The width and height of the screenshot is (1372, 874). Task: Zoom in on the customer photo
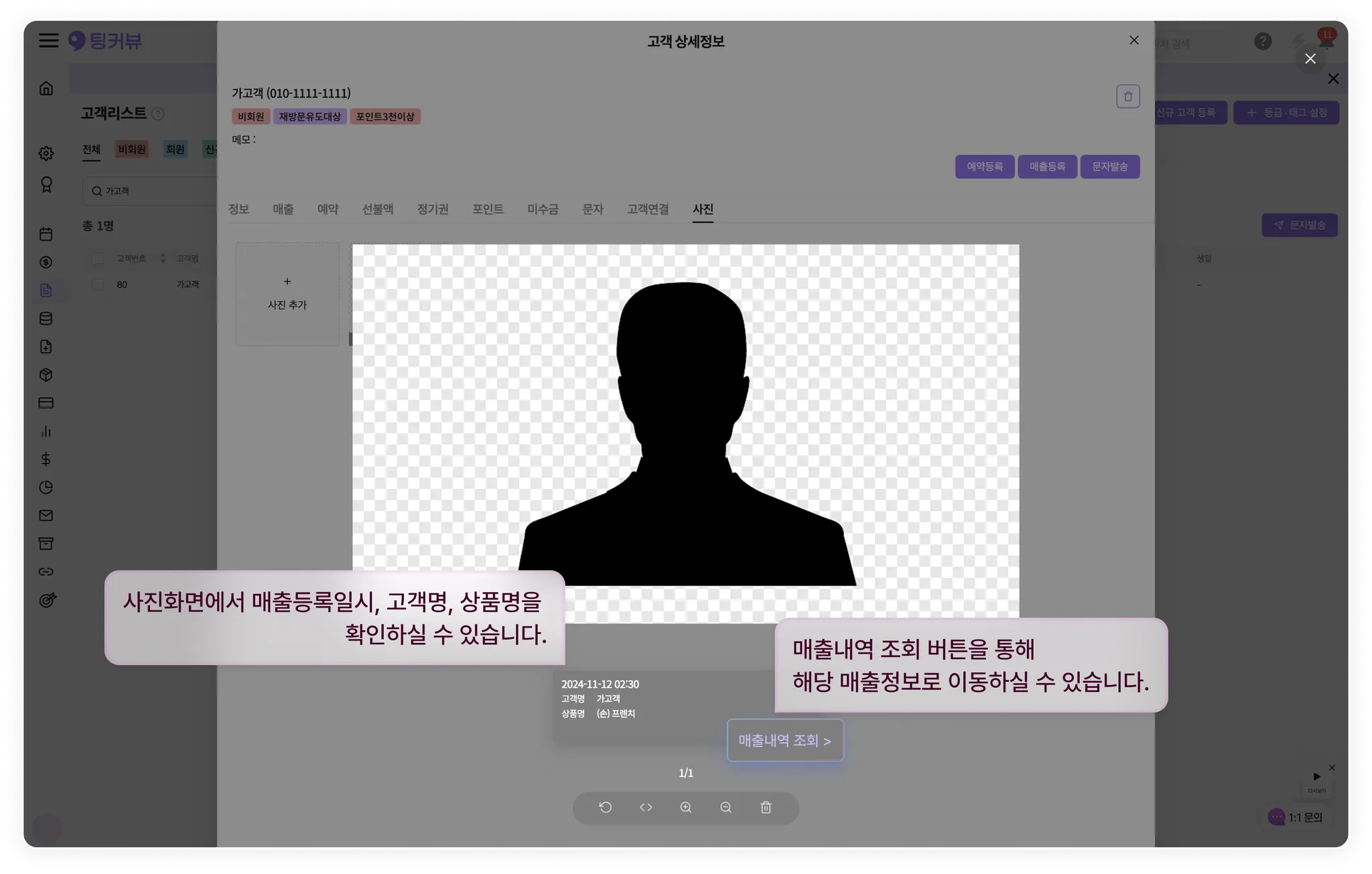click(686, 807)
